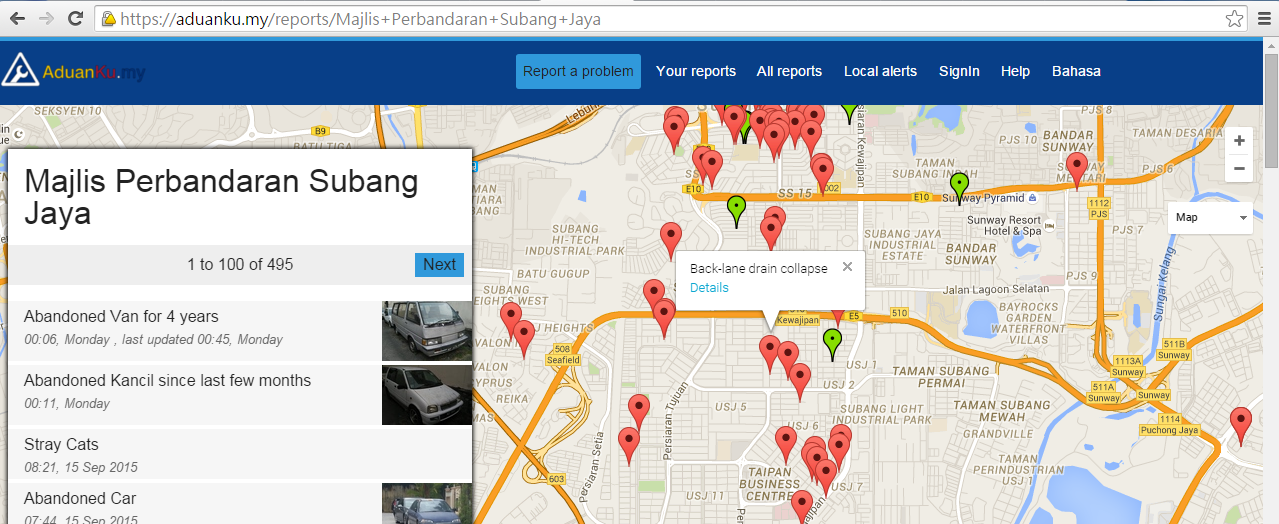Go to Local alerts
1279x524 pixels.
point(880,71)
